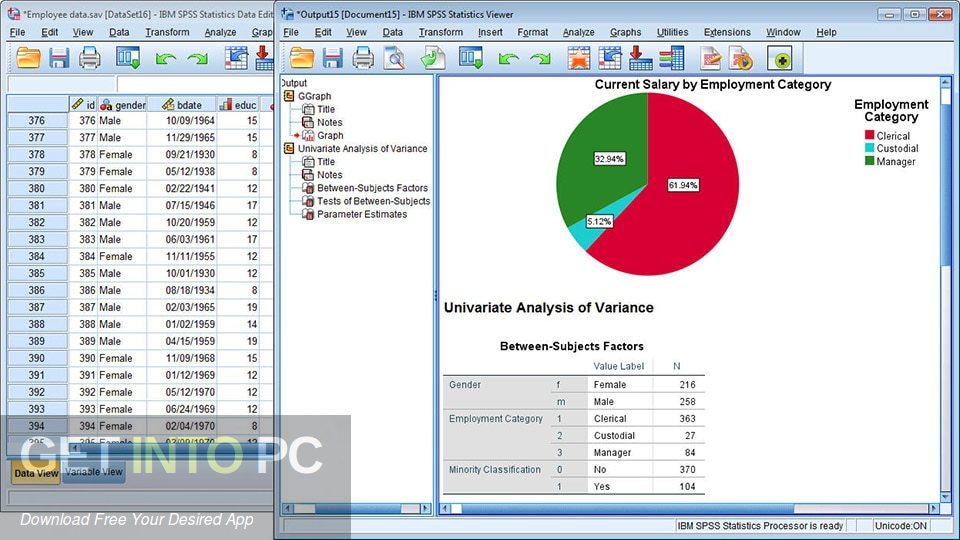
Task: Open Print Preview in the Viewer toolbar
Action: pyautogui.click(x=394, y=58)
